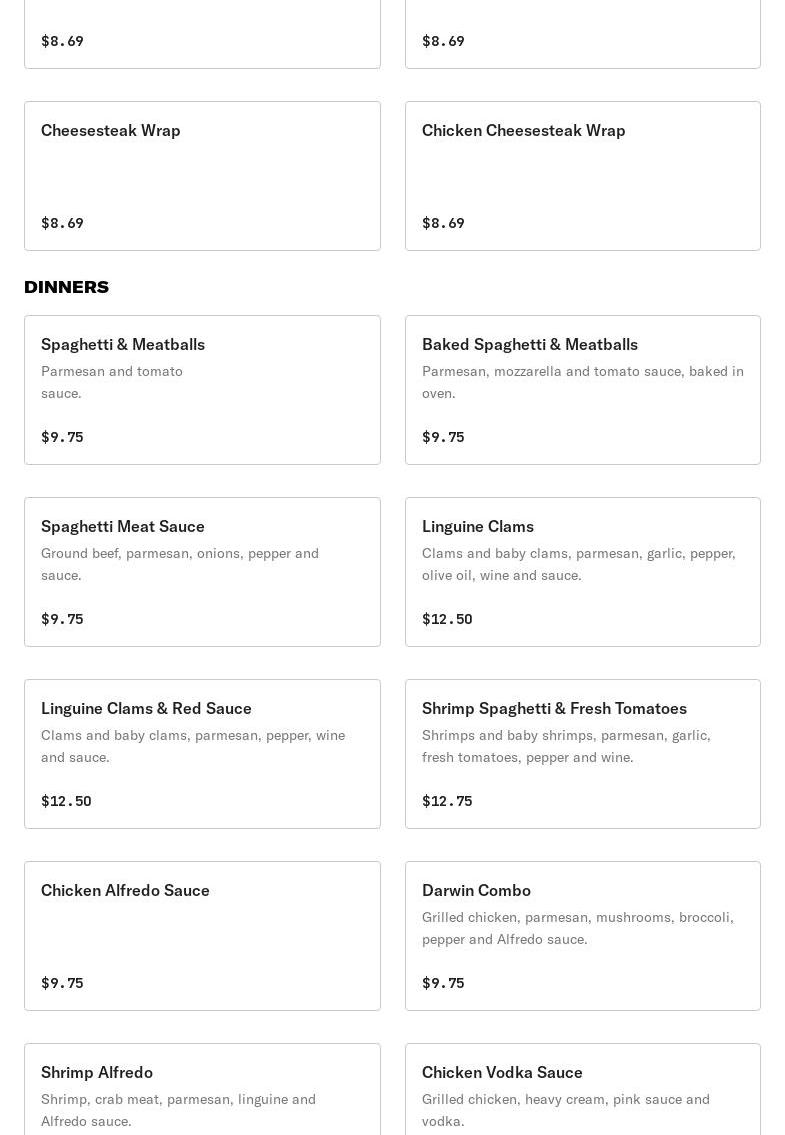The width and height of the screenshot is (785, 1135).
Task: Click the Linguine Clams $12.50 price
Action: pyautogui.click(x=447, y=619)
